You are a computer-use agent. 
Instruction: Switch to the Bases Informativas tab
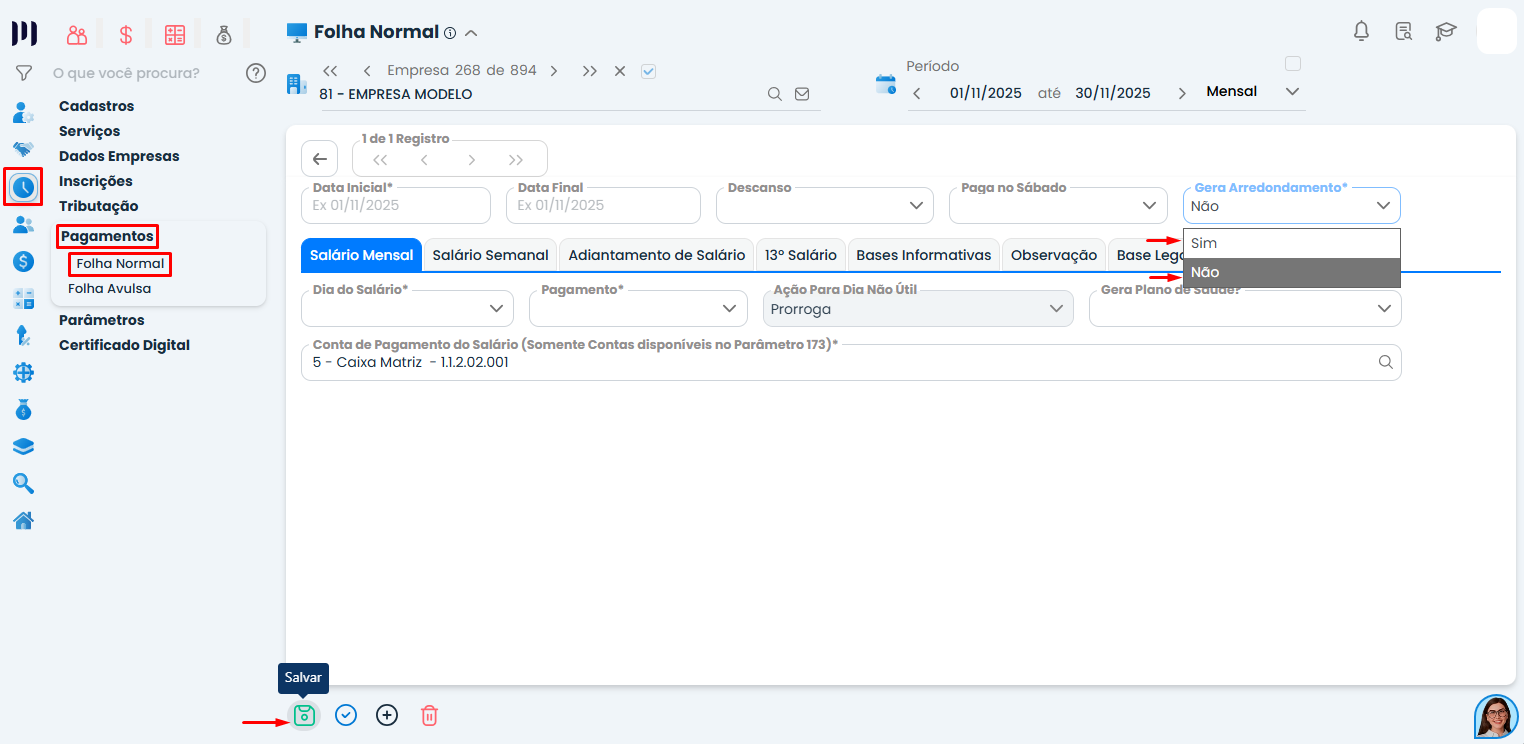(x=924, y=255)
